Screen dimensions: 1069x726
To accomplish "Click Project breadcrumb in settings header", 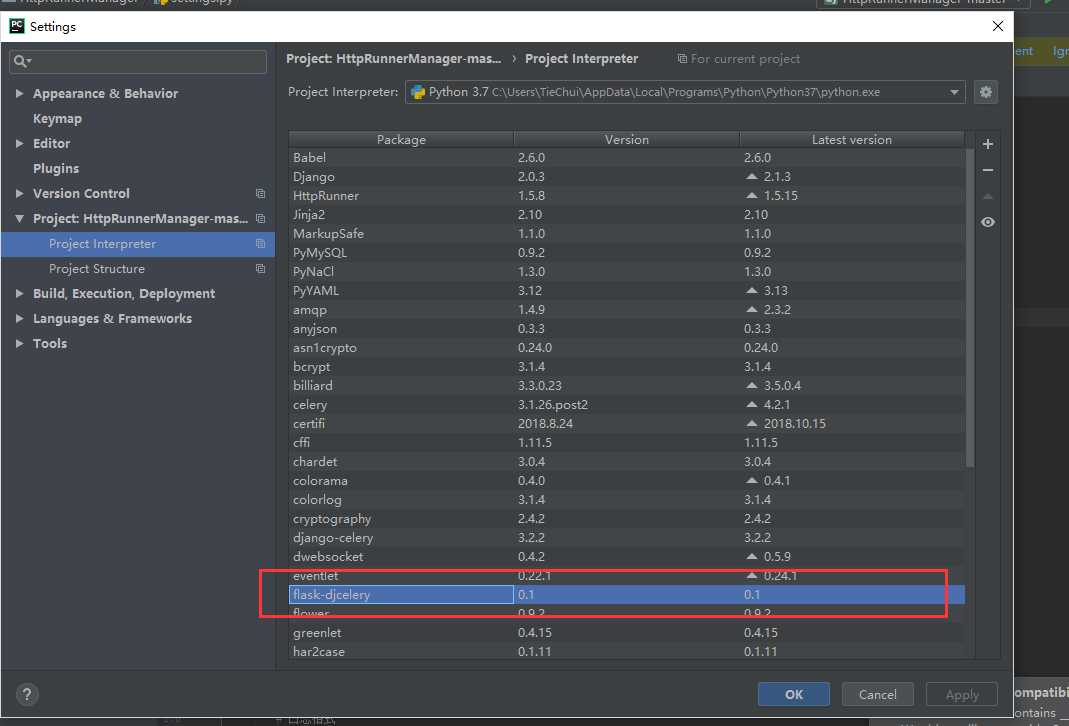I will pyautogui.click(x=393, y=59).
